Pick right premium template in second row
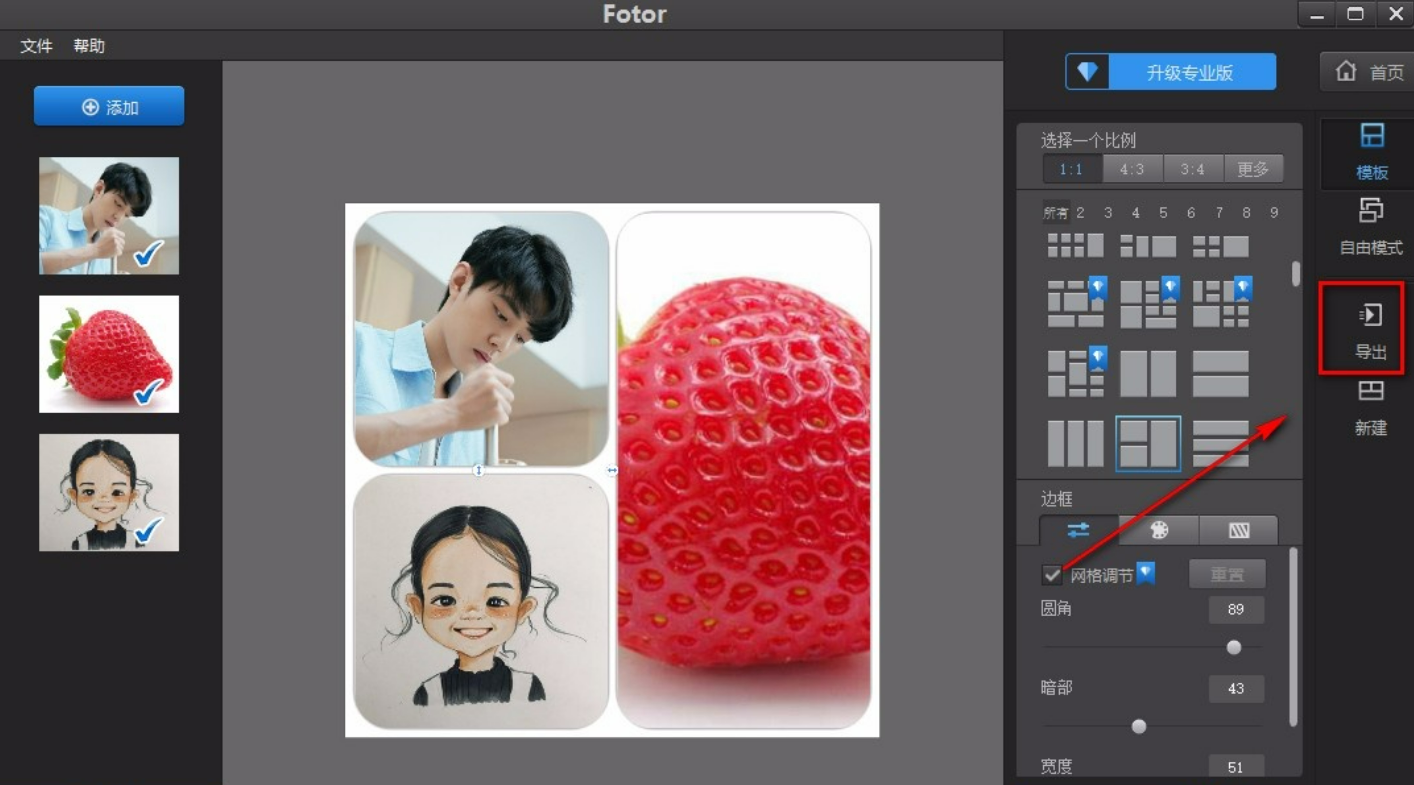The height and width of the screenshot is (785, 1414). point(1221,303)
